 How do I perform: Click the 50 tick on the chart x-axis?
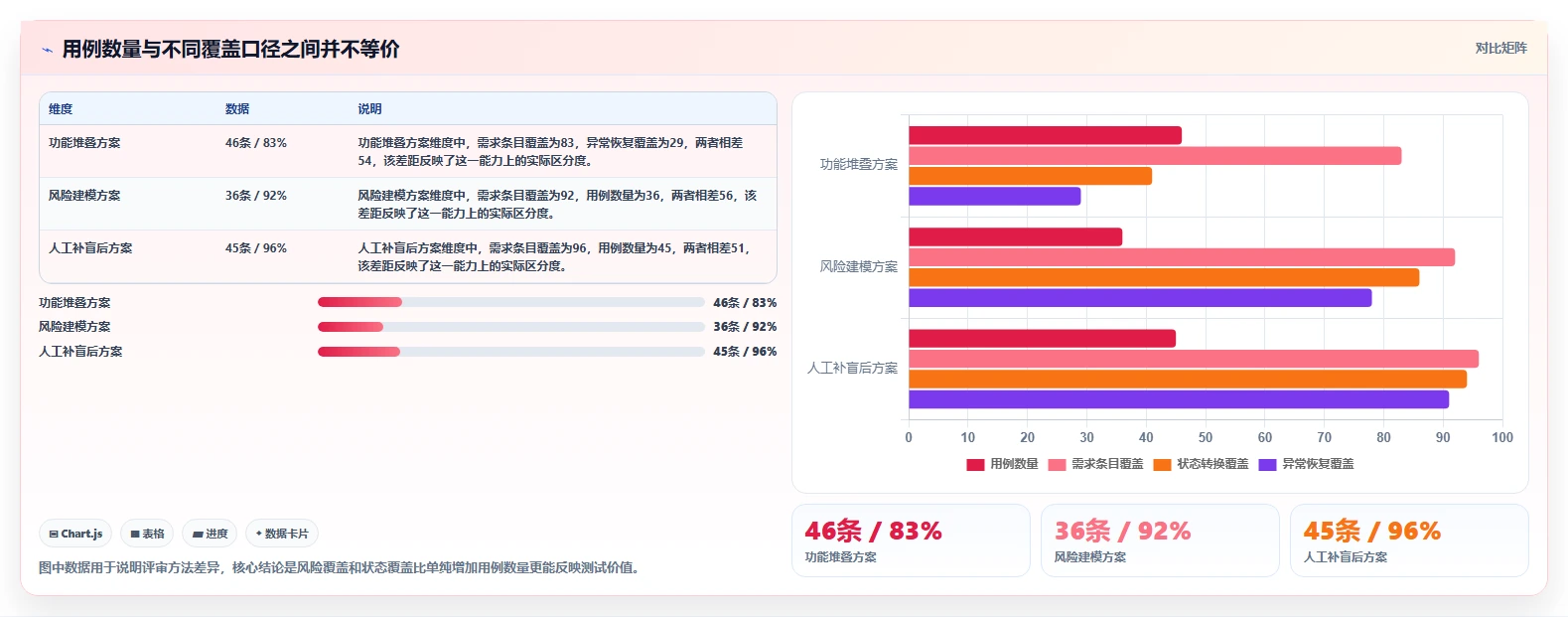coord(1206,437)
